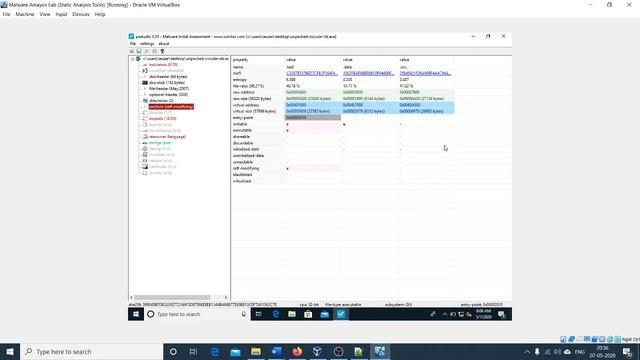
Task: Click the debug item icon in tree
Action: [144, 149]
